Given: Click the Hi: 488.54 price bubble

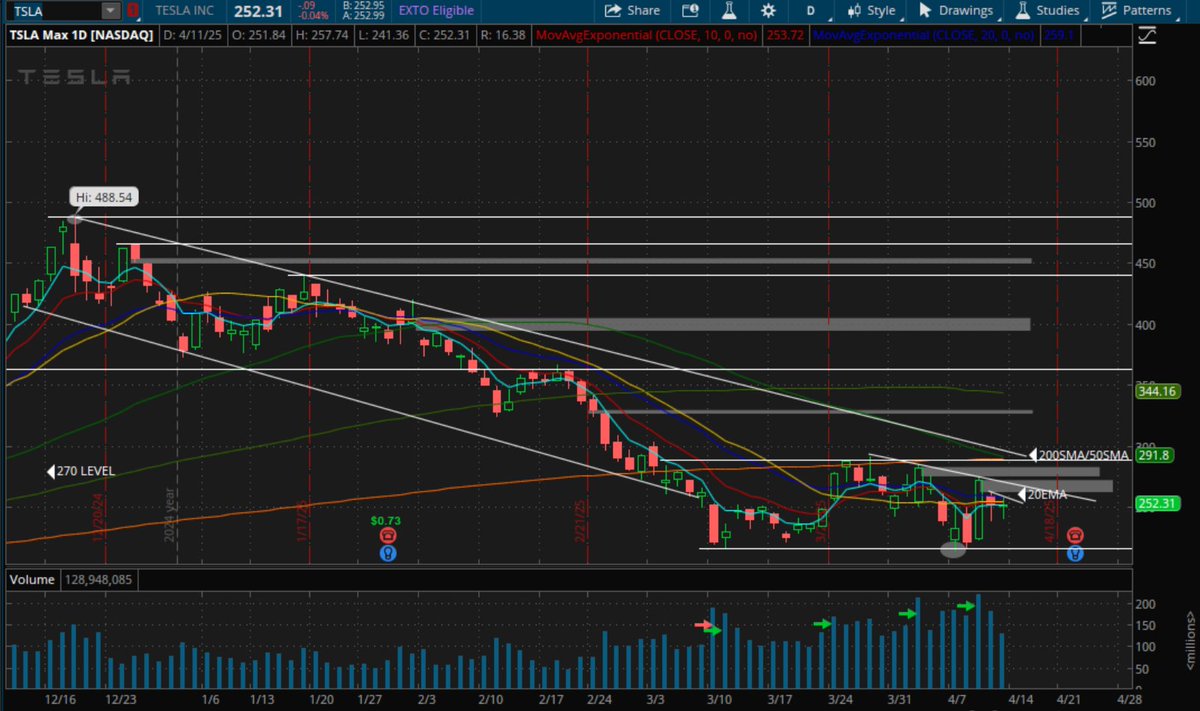Looking at the screenshot, I should (104, 197).
